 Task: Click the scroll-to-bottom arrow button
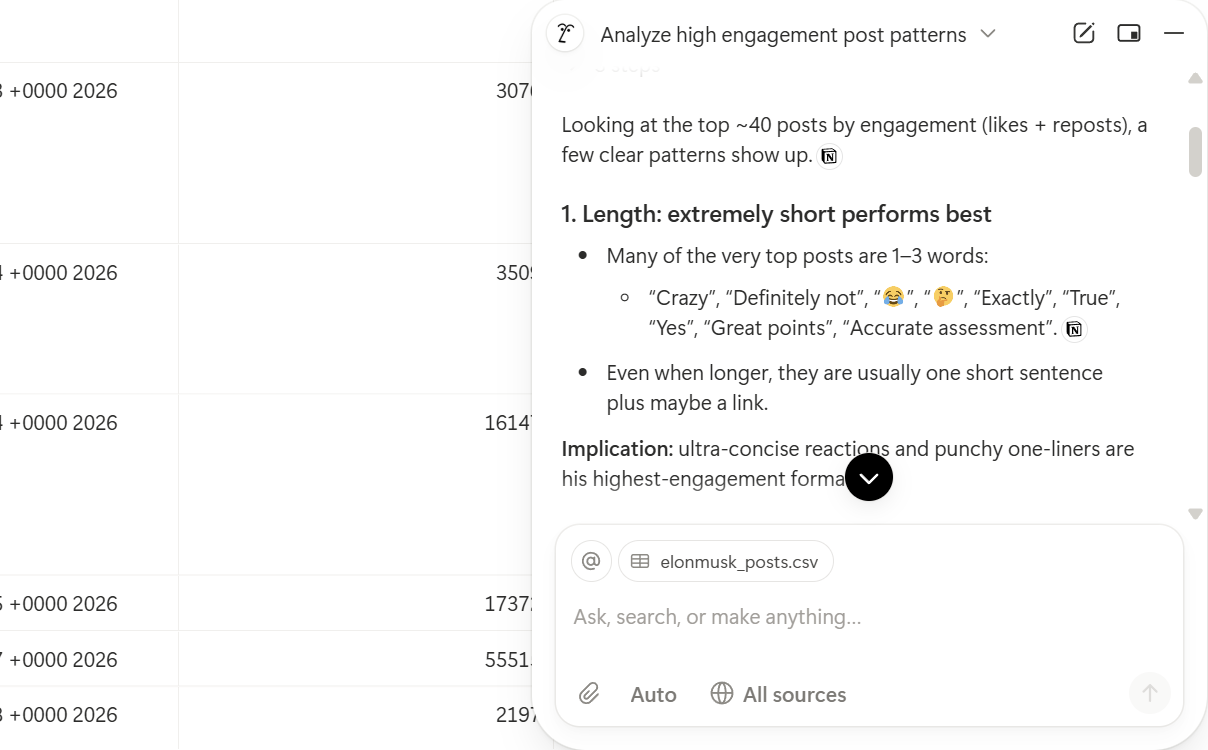point(869,477)
